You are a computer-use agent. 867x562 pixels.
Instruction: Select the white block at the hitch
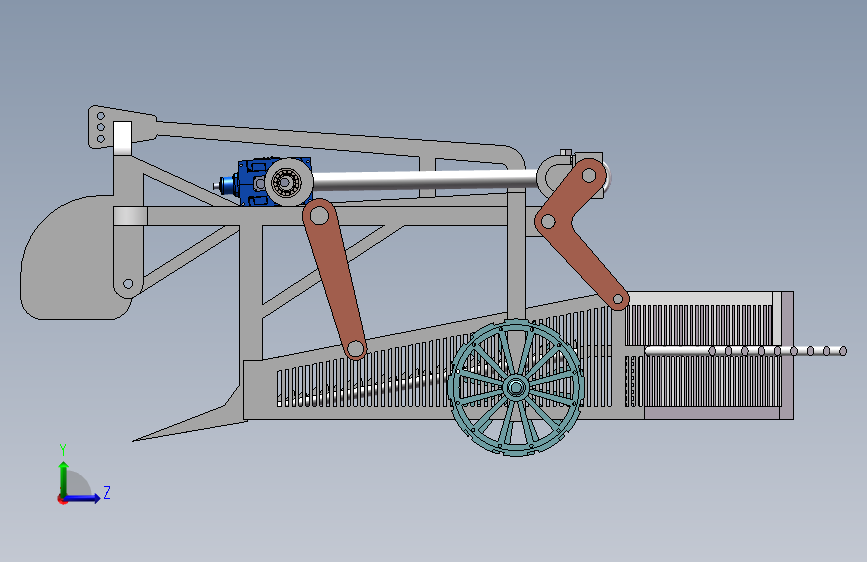point(122,138)
